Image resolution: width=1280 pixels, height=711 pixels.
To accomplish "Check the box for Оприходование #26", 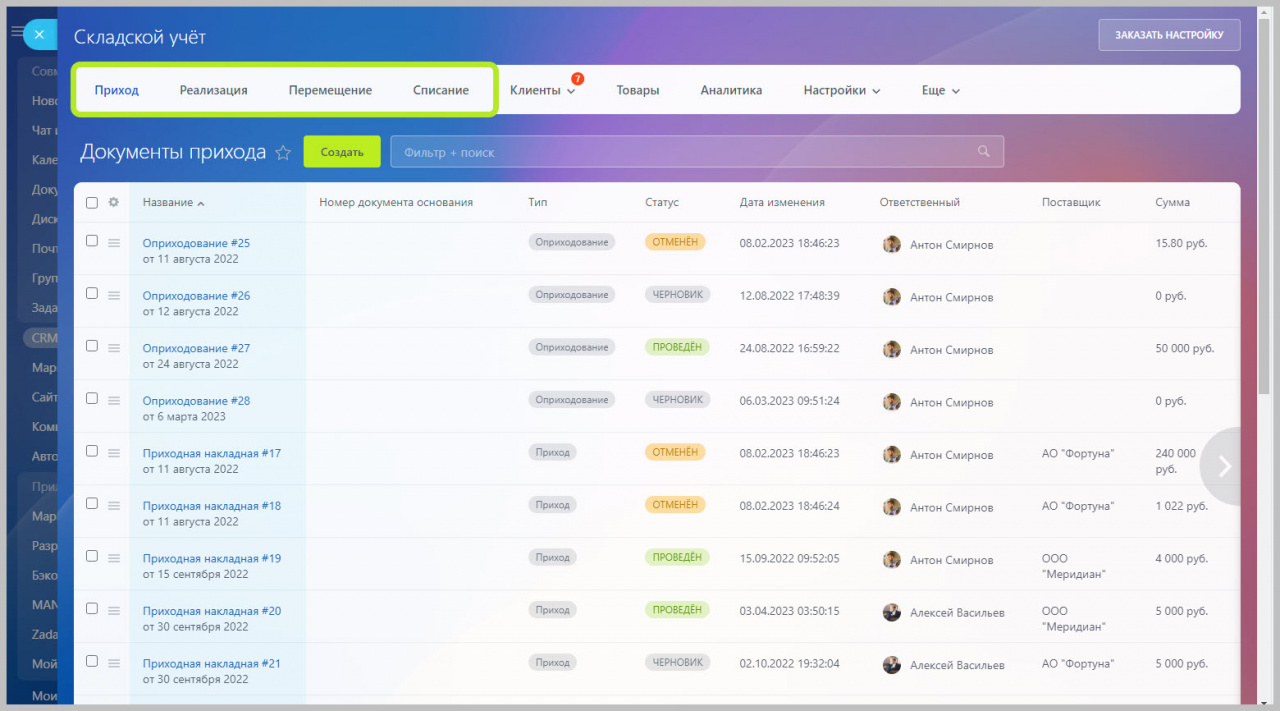I will (92, 293).
